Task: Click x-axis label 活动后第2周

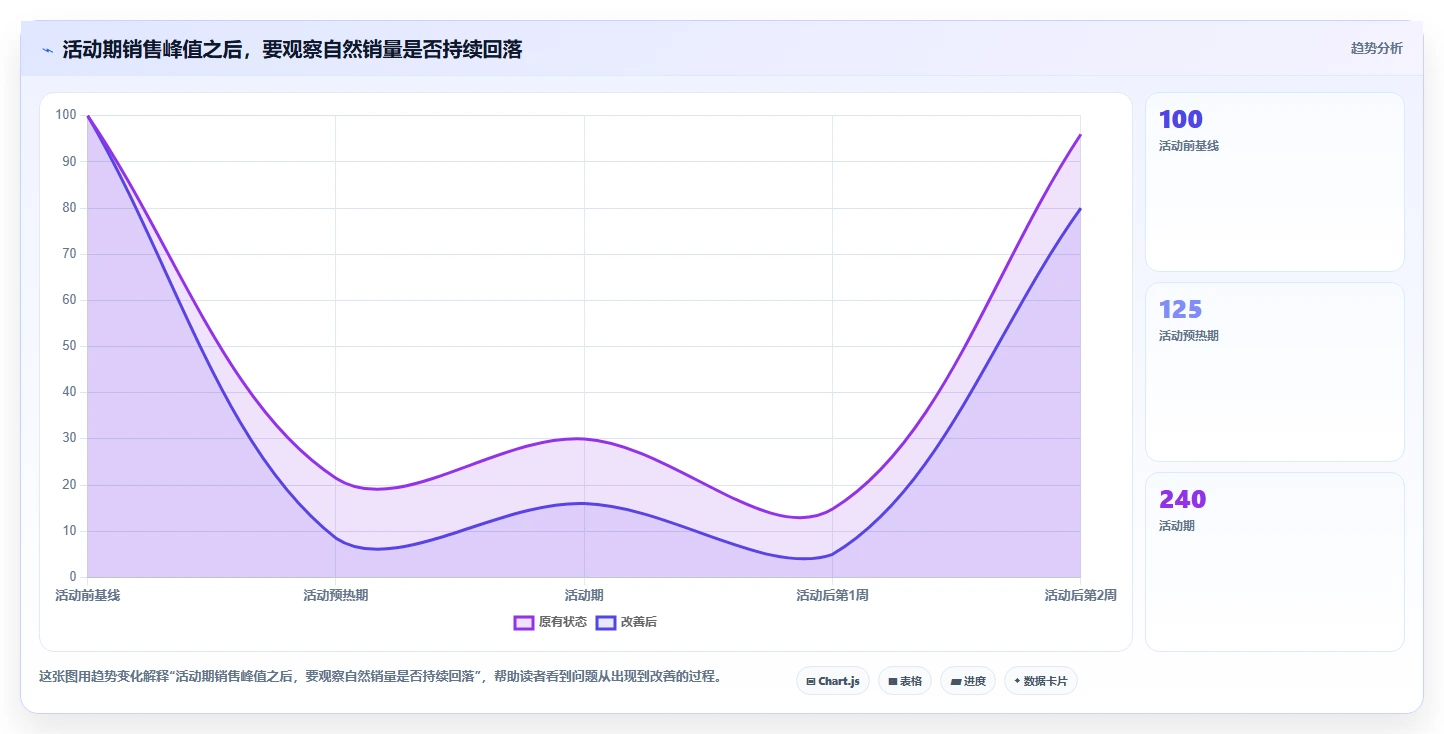Action: (x=1080, y=595)
